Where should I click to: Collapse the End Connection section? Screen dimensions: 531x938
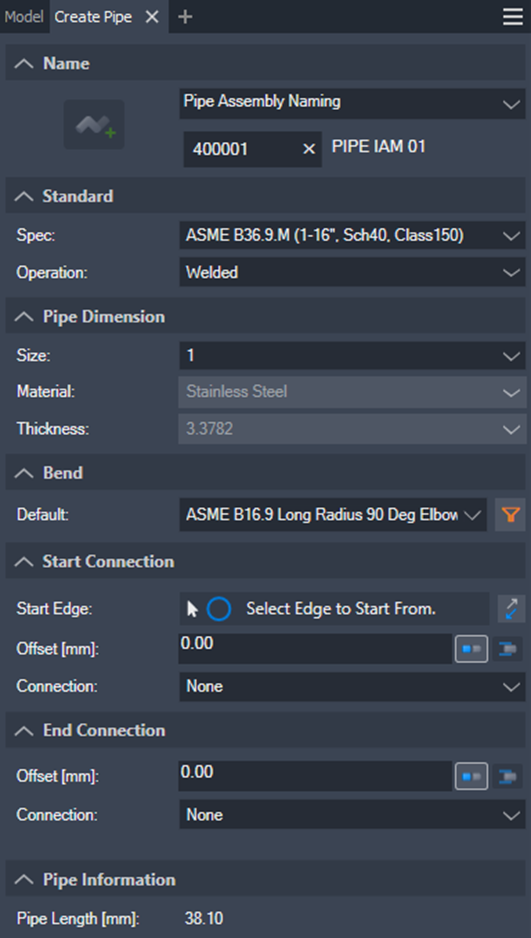click(24, 730)
